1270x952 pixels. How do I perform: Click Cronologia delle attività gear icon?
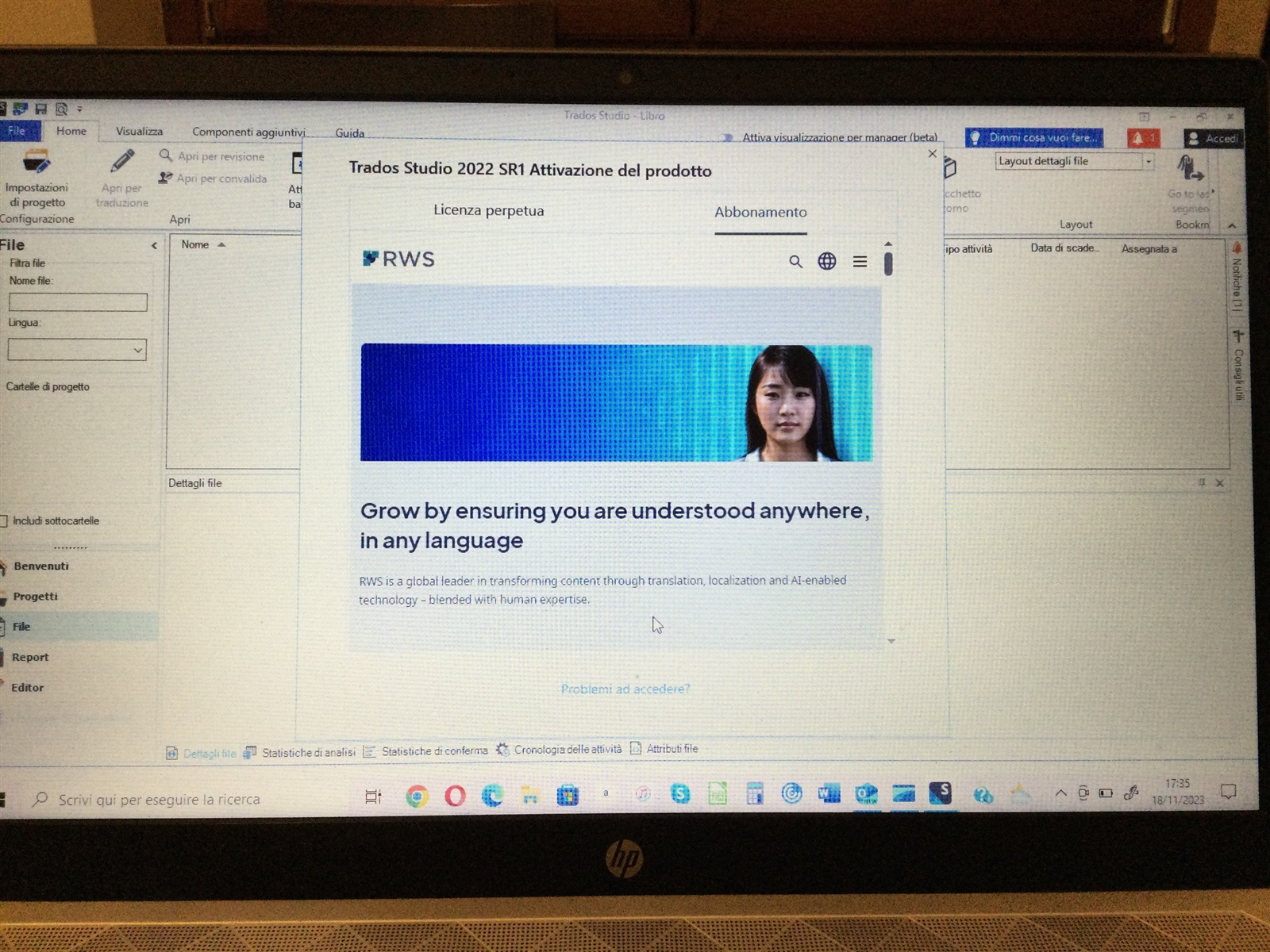point(502,748)
